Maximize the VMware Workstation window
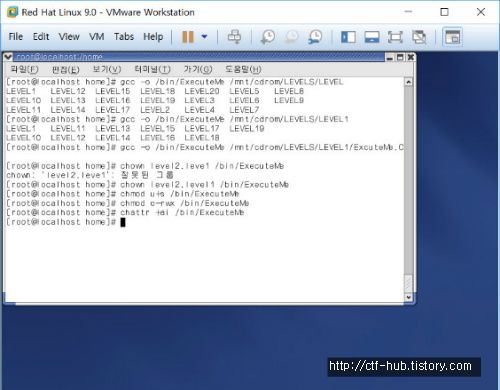 (x=444, y=12)
